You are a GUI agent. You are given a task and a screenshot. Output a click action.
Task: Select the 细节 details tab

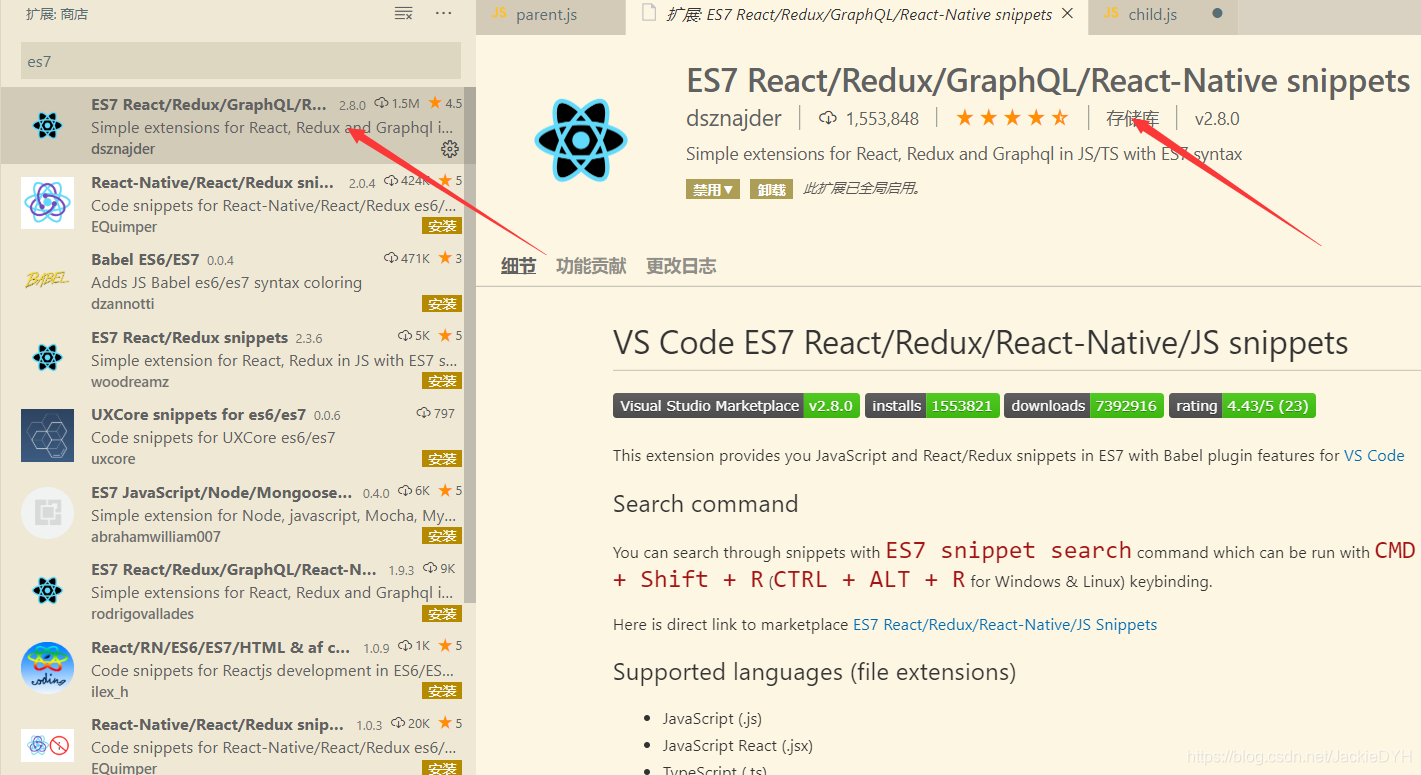coord(518,266)
